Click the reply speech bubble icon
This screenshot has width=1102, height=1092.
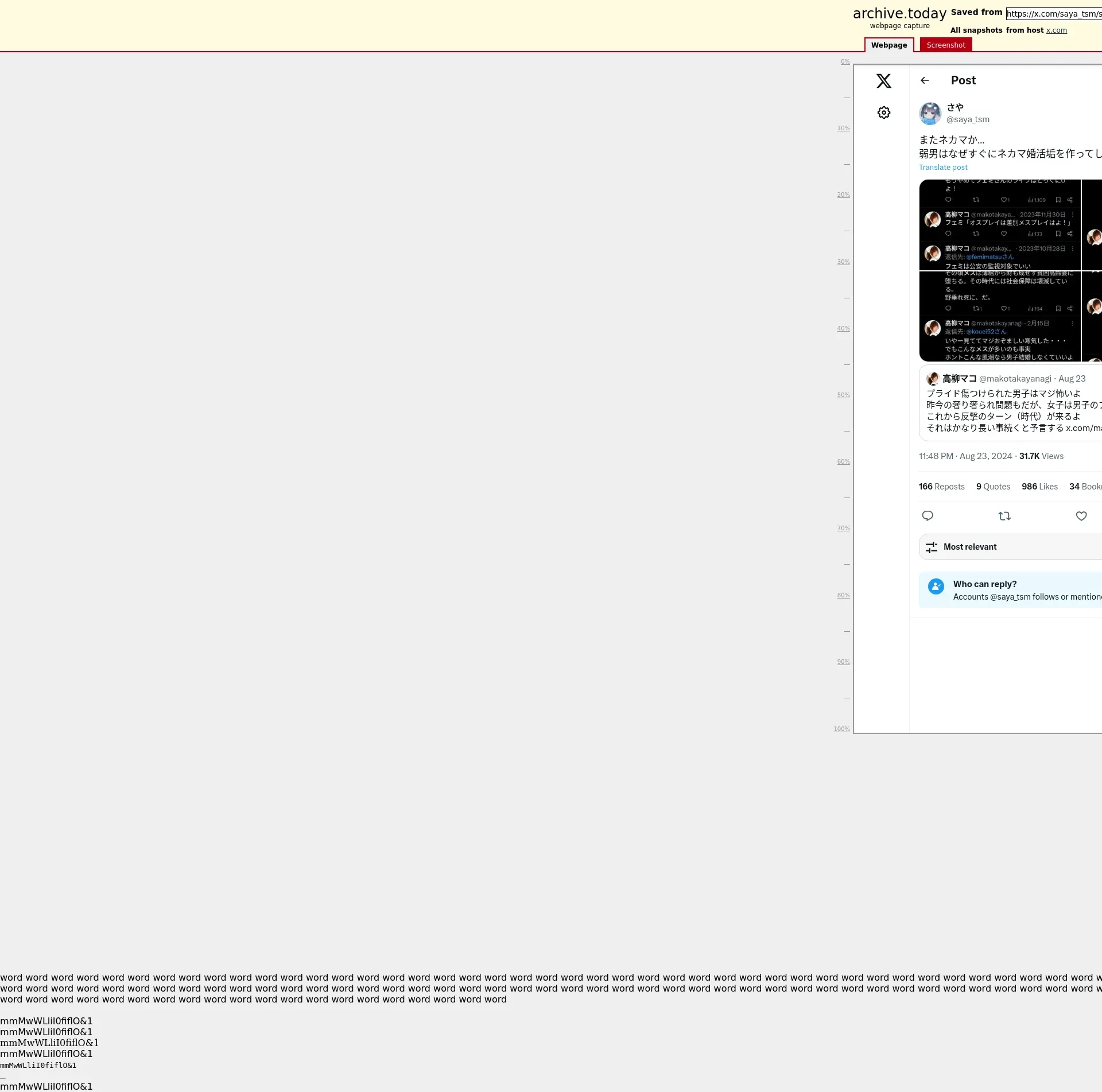(x=927, y=516)
